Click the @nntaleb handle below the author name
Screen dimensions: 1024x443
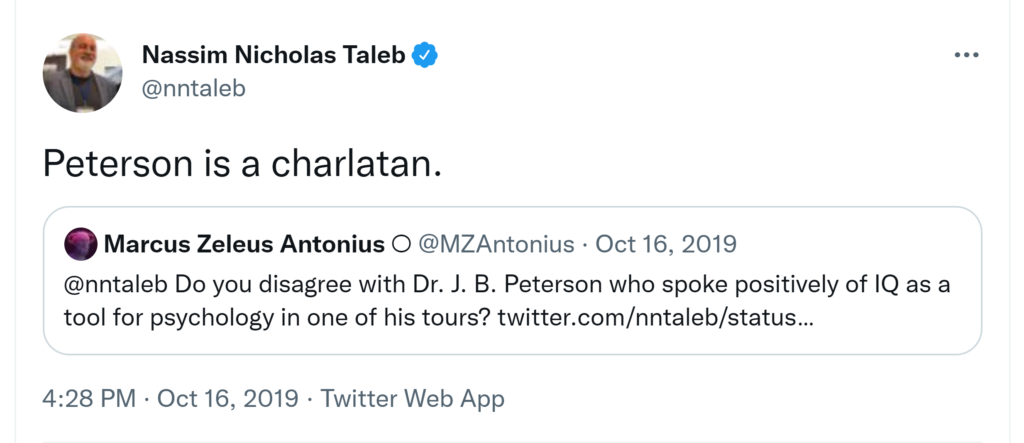(x=194, y=88)
